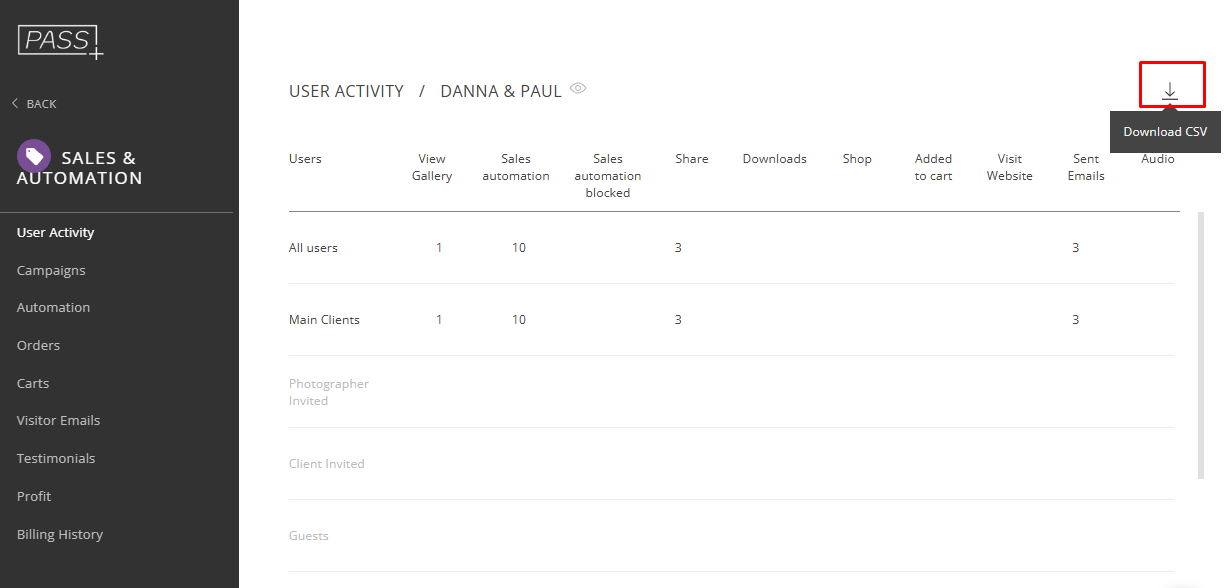
Task: Click All users View Gallery count 1
Action: click(439, 248)
